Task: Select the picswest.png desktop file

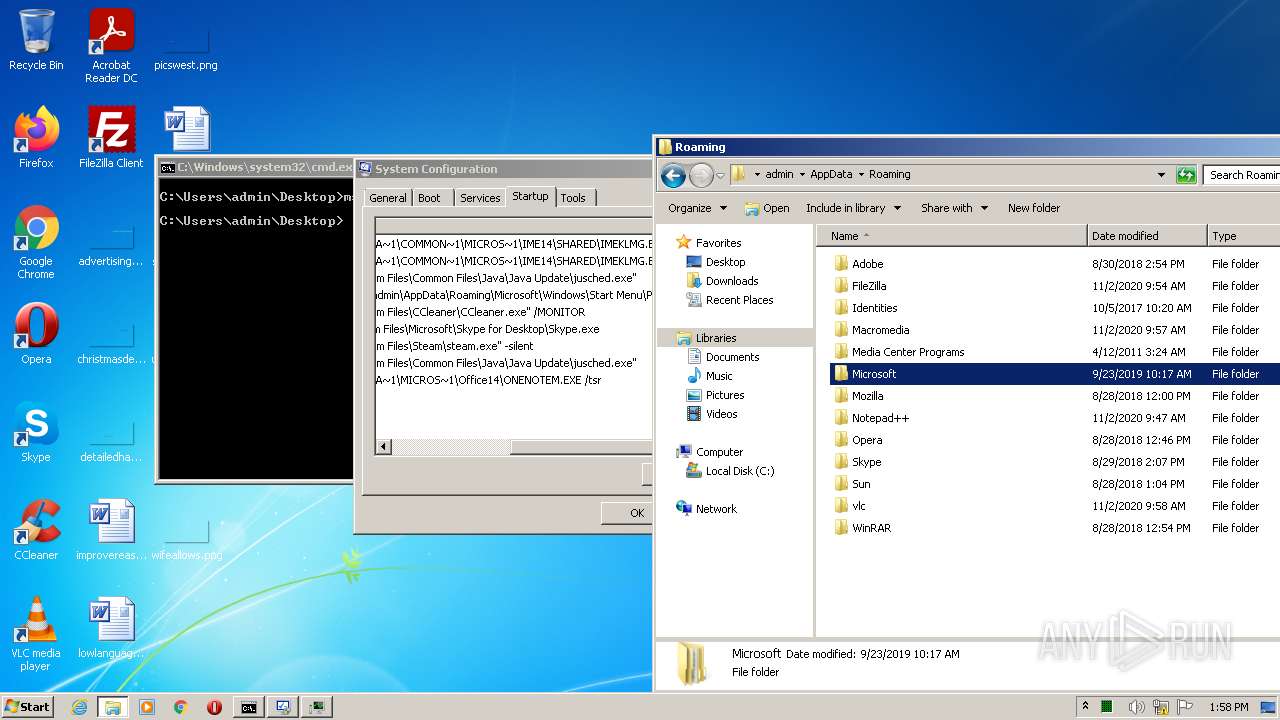Action: coord(186,46)
